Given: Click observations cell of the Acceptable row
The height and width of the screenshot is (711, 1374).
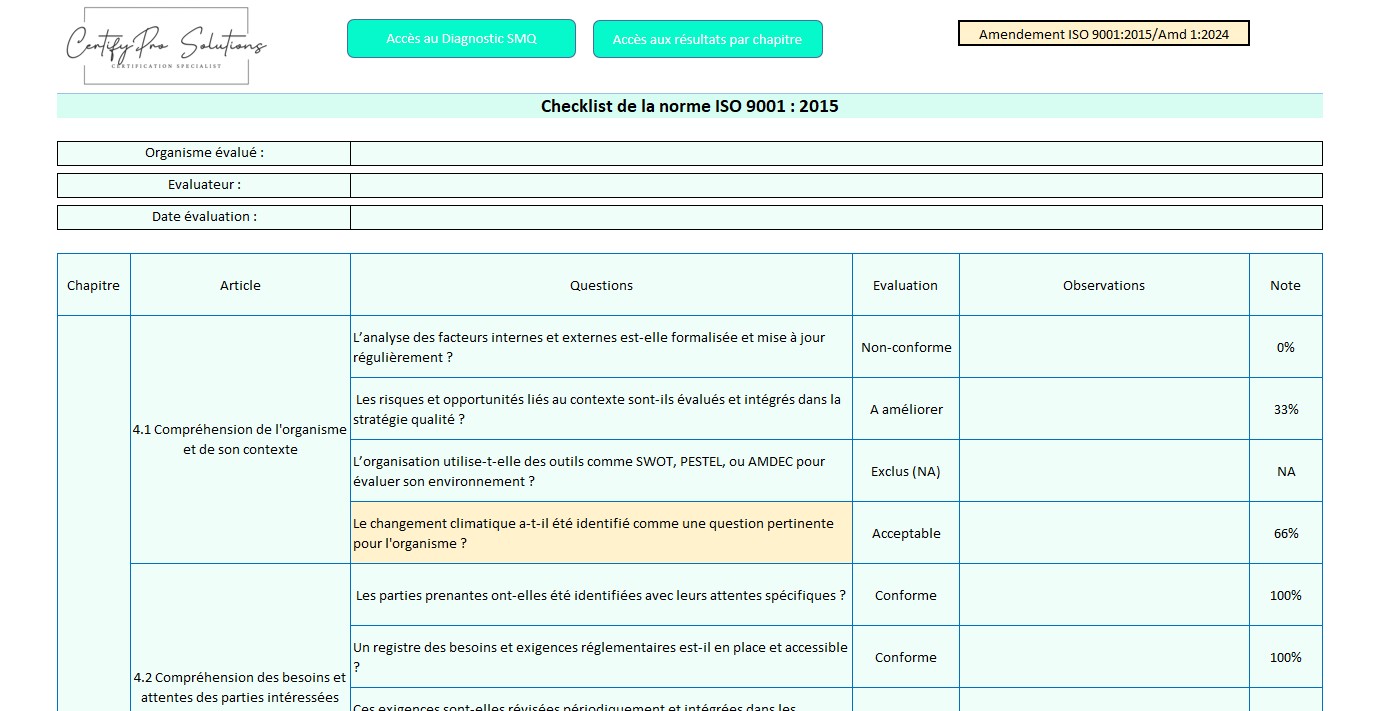Looking at the screenshot, I should pyautogui.click(x=1104, y=533).
